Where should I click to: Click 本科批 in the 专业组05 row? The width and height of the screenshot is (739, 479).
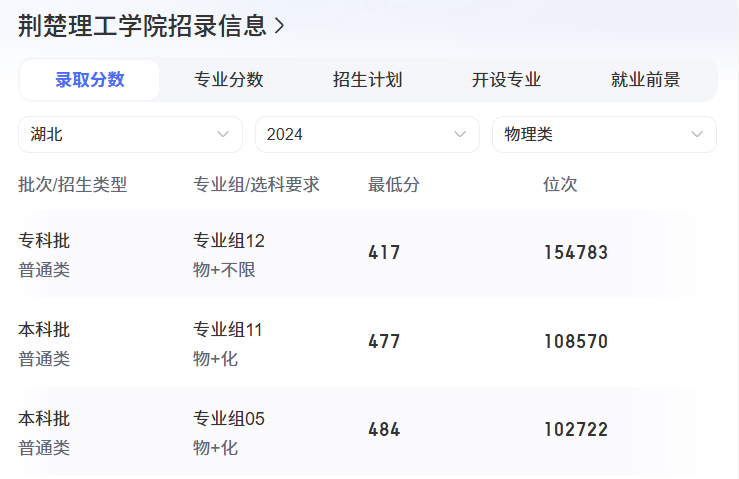click(44, 419)
